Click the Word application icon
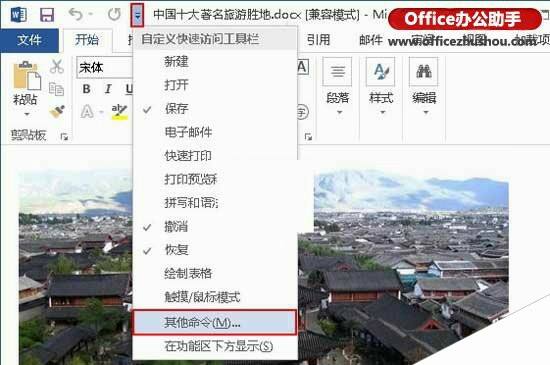This screenshot has height=365, width=550. click(18, 15)
